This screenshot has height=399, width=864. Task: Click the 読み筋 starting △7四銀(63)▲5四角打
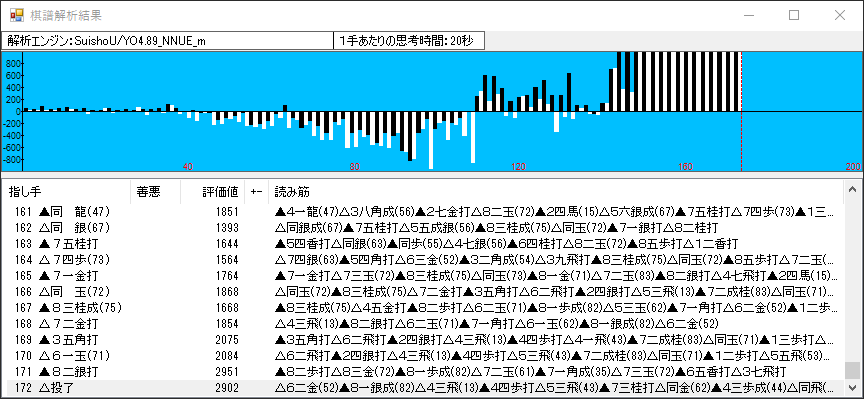coord(555,260)
